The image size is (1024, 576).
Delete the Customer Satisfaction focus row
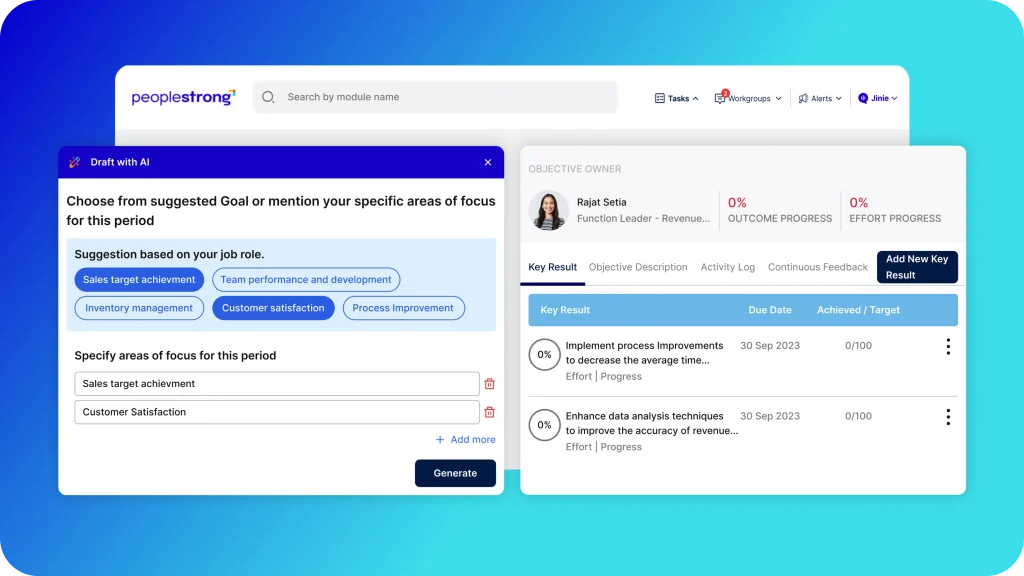[x=489, y=412]
